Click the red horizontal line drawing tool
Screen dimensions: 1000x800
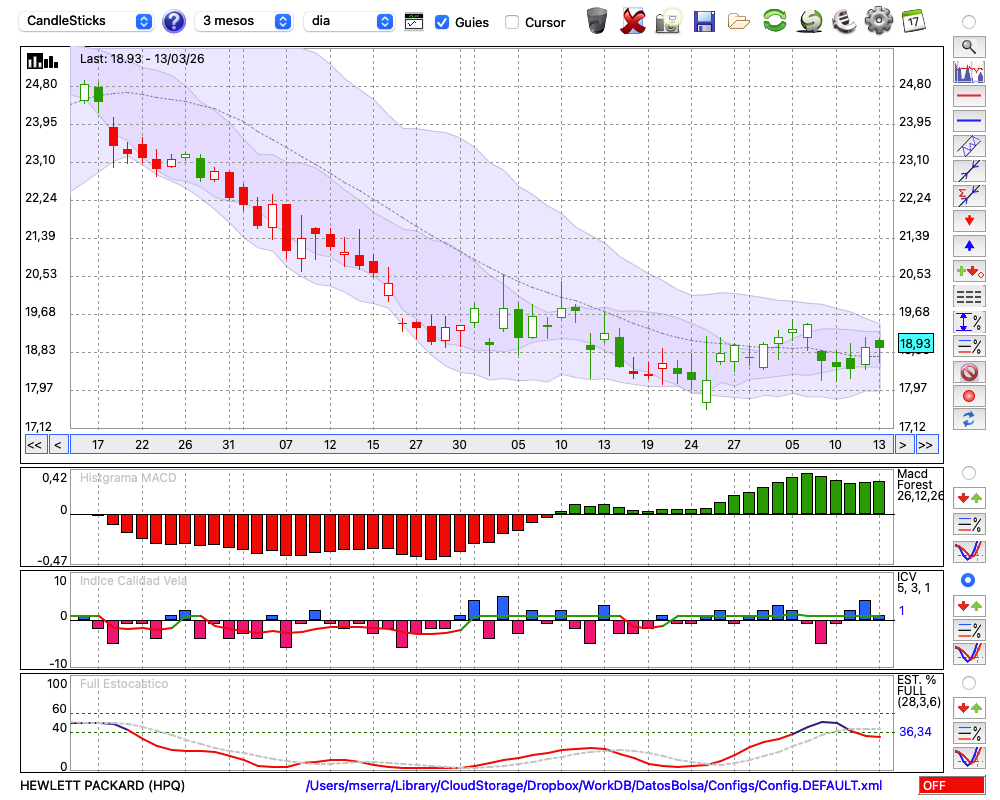(968, 97)
